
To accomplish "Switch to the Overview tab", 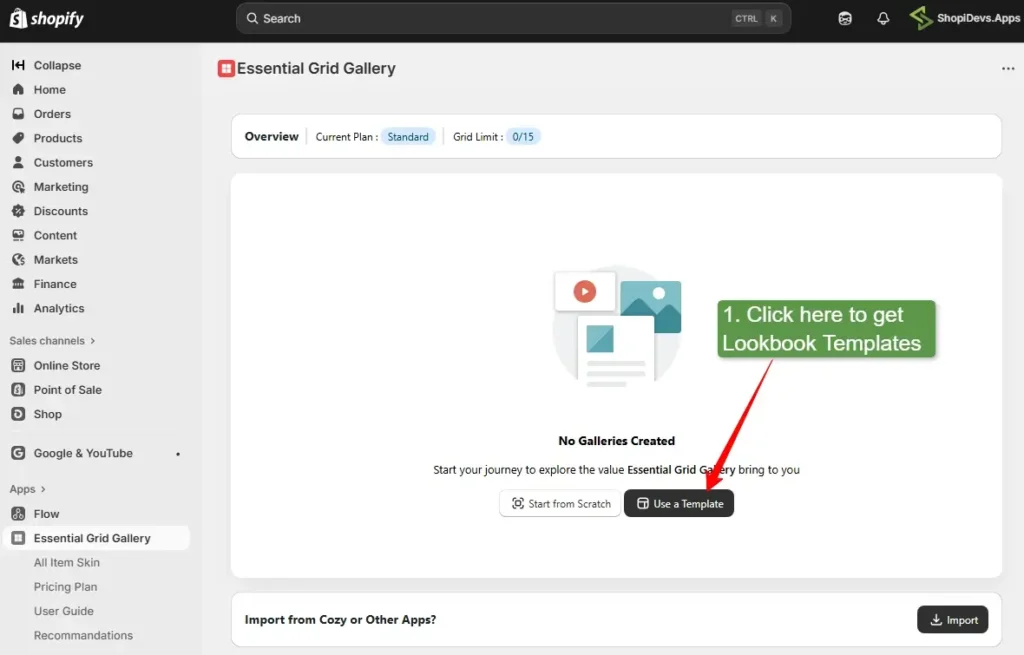I will pyautogui.click(x=271, y=137).
